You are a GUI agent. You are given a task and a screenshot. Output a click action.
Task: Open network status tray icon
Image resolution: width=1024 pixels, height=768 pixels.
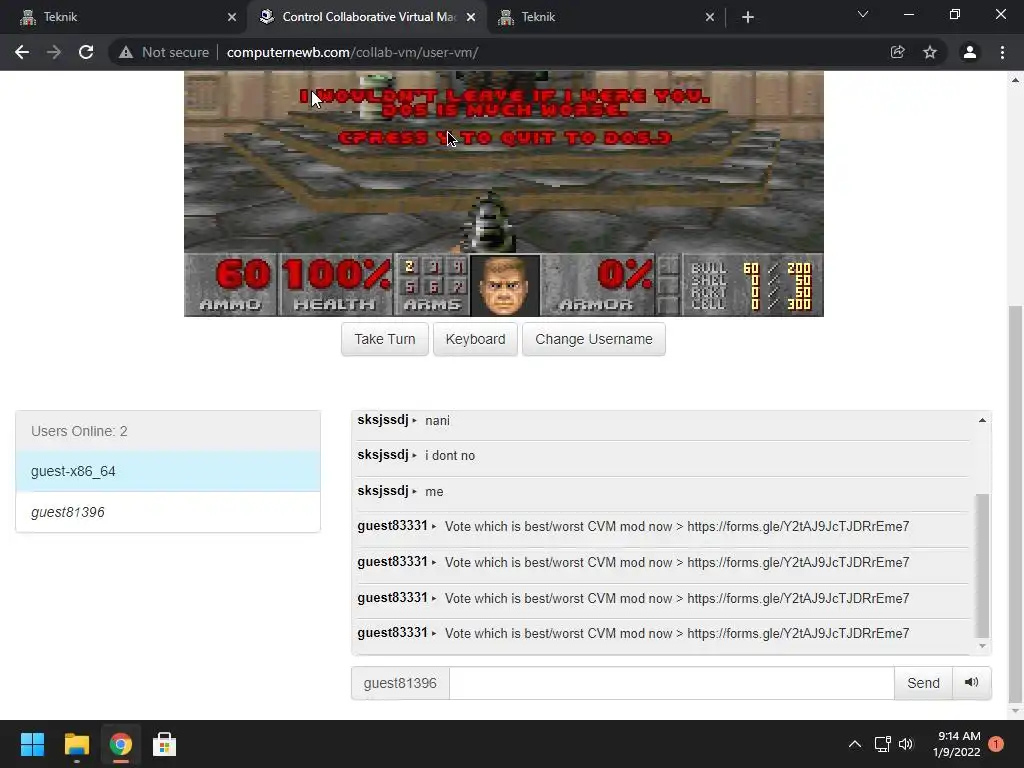click(x=882, y=744)
